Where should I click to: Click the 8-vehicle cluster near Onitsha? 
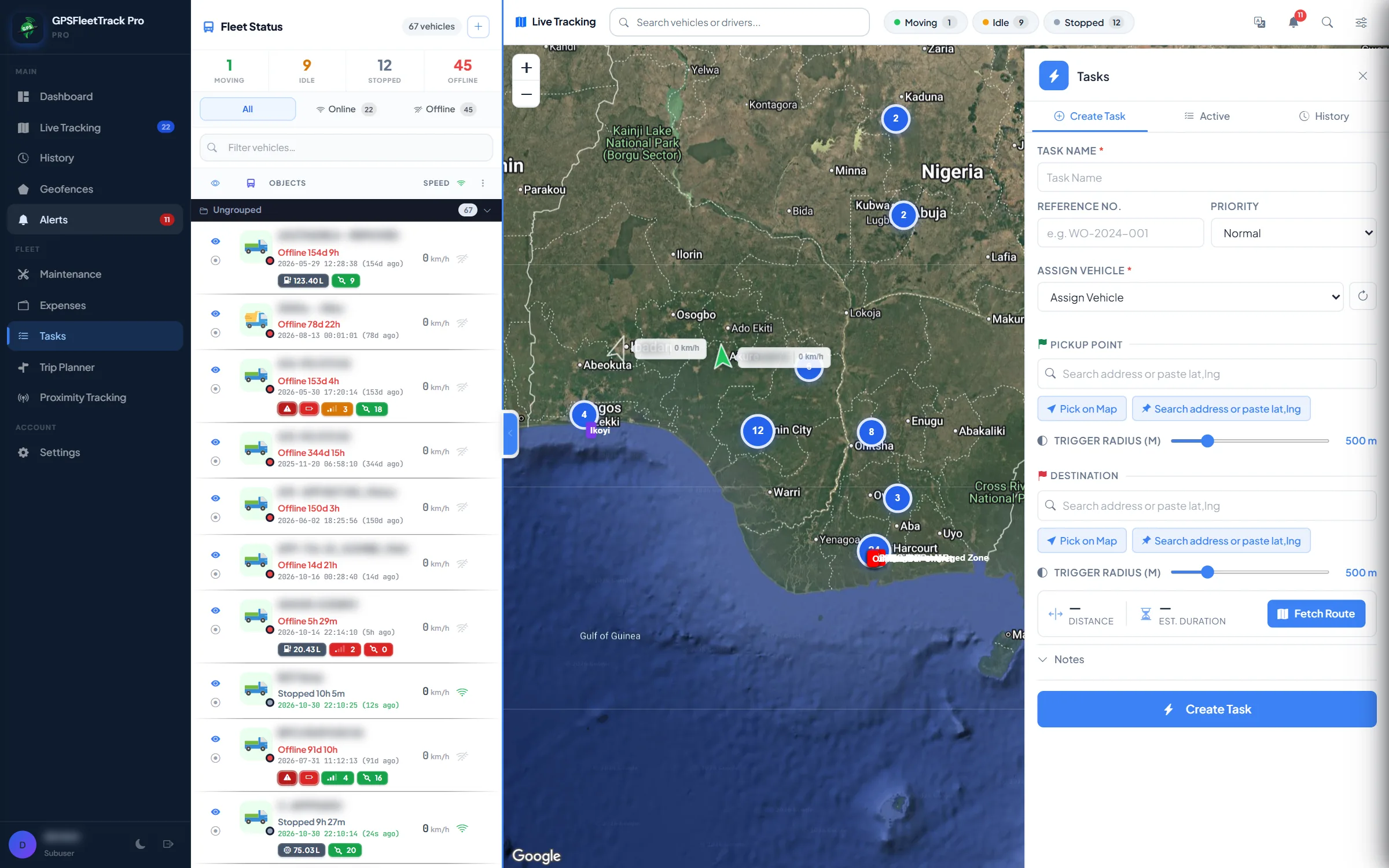click(872, 432)
